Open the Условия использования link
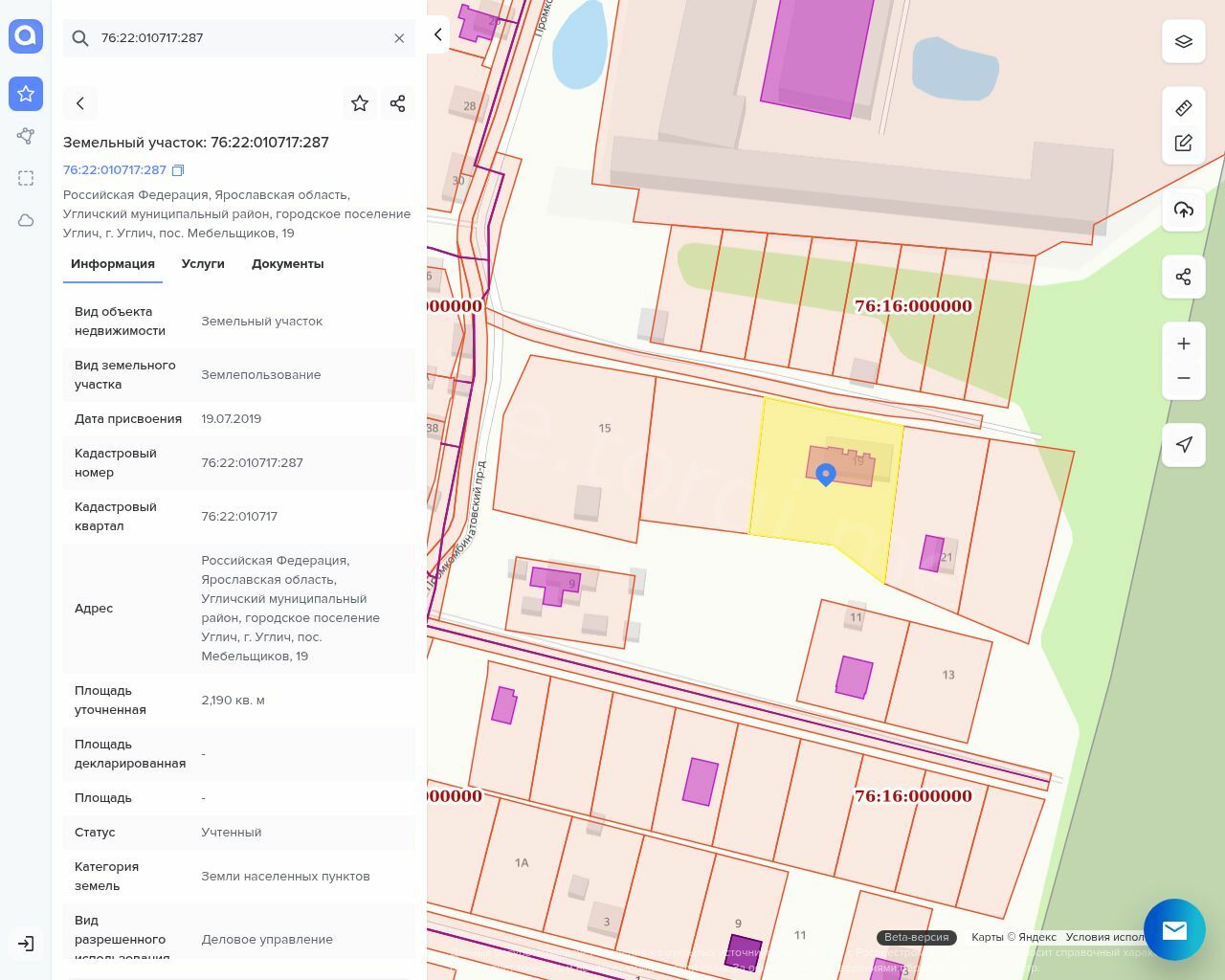Screen dimensions: 1225x980 [x=1104, y=937]
